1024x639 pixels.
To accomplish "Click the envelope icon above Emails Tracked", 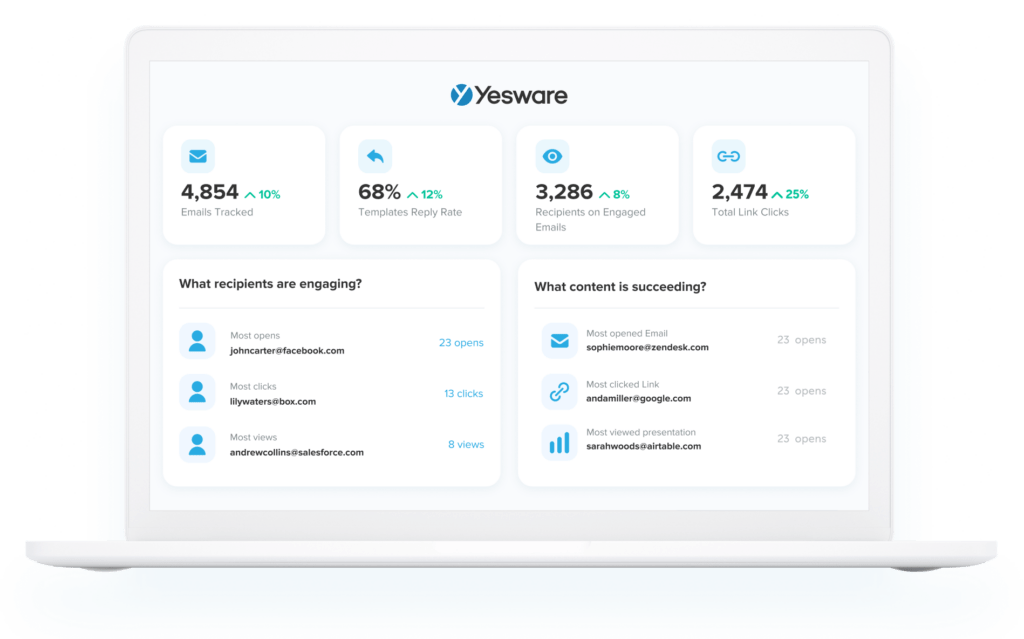I will click(198, 156).
